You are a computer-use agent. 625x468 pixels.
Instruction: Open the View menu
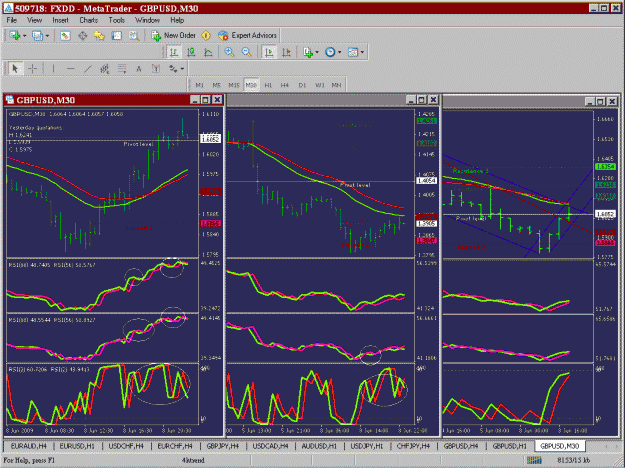tap(34, 20)
